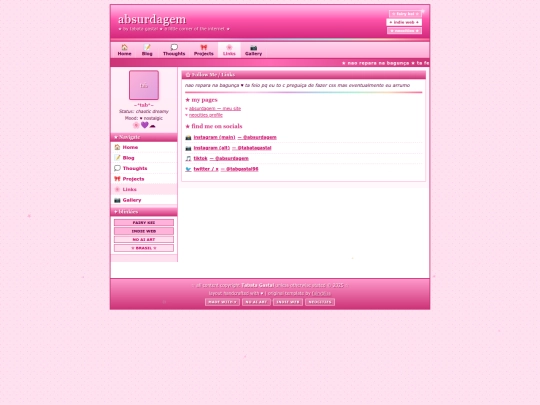Open the neocities profile link
The height and width of the screenshot is (405, 540).
click(x=206, y=115)
